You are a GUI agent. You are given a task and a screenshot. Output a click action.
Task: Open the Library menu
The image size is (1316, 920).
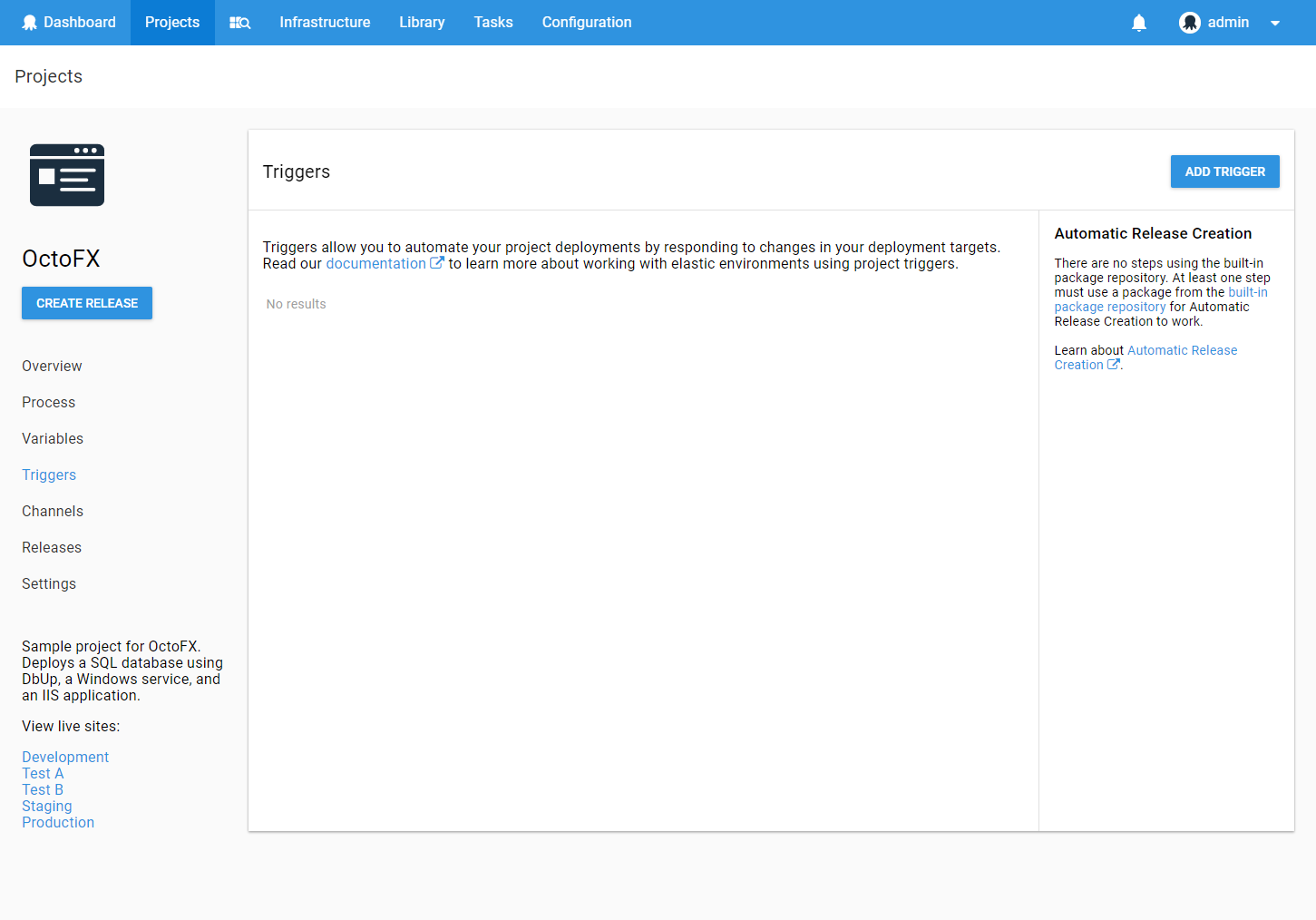click(x=422, y=23)
